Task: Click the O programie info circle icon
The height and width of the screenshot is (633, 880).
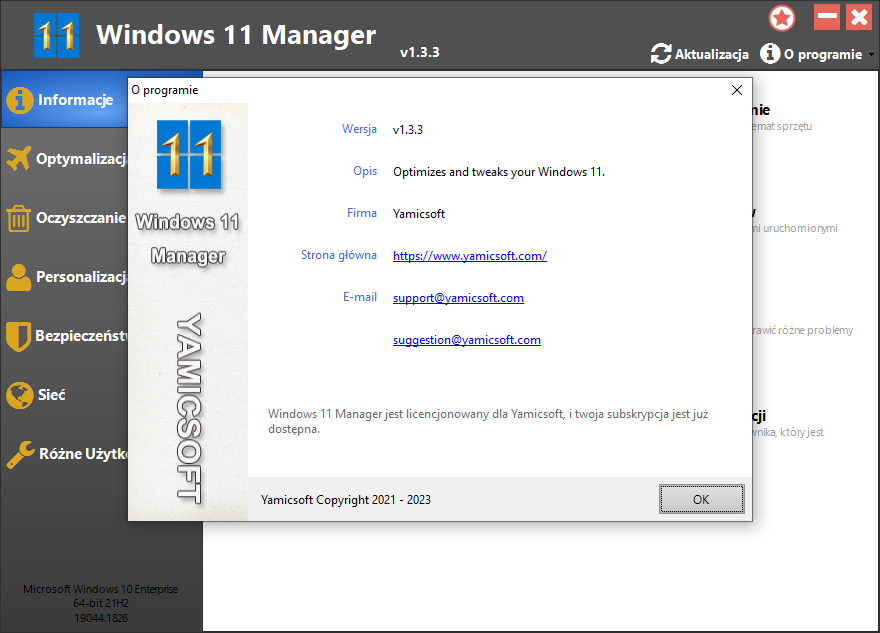Action: [x=769, y=54]
